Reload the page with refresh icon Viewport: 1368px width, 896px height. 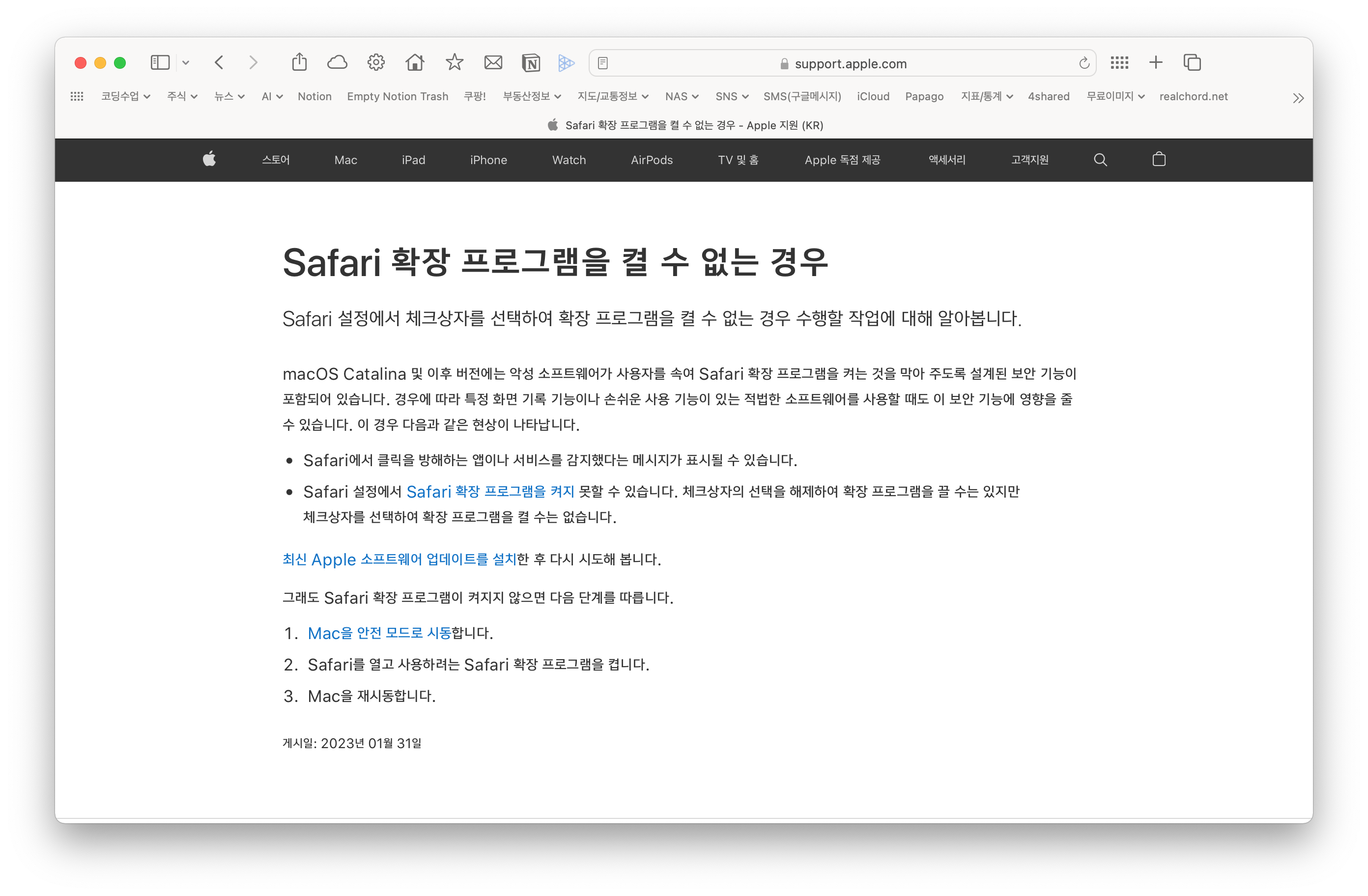tap(1084, 63)
